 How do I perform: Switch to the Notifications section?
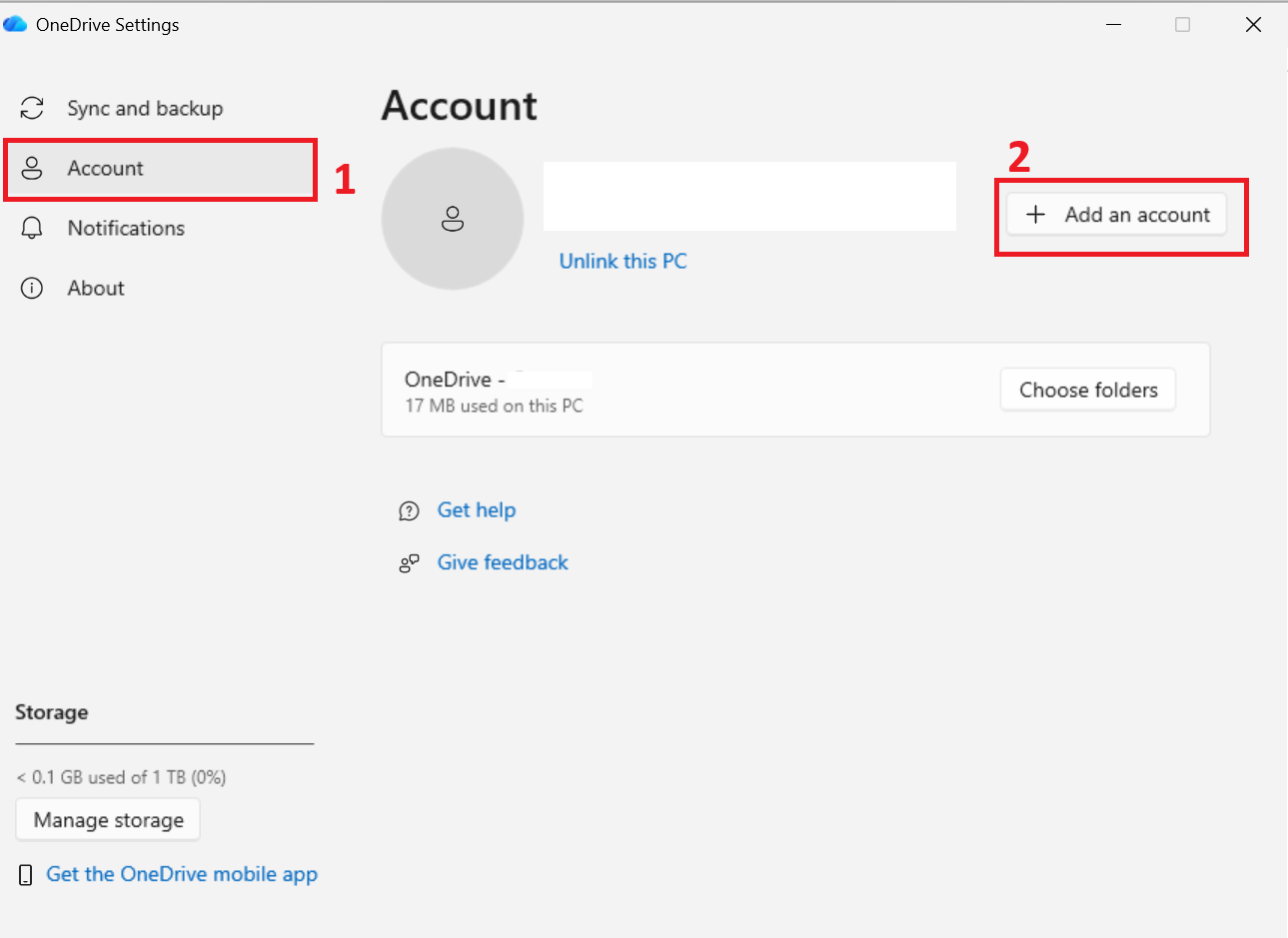pos(126,228)
